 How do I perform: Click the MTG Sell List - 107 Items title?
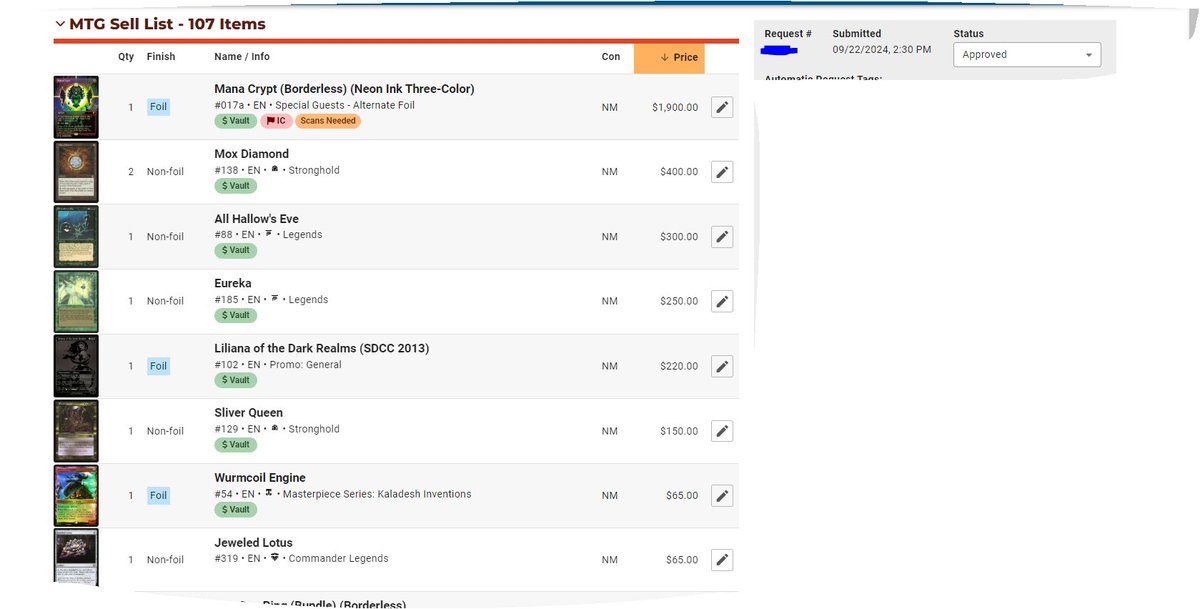pos(167,24)
